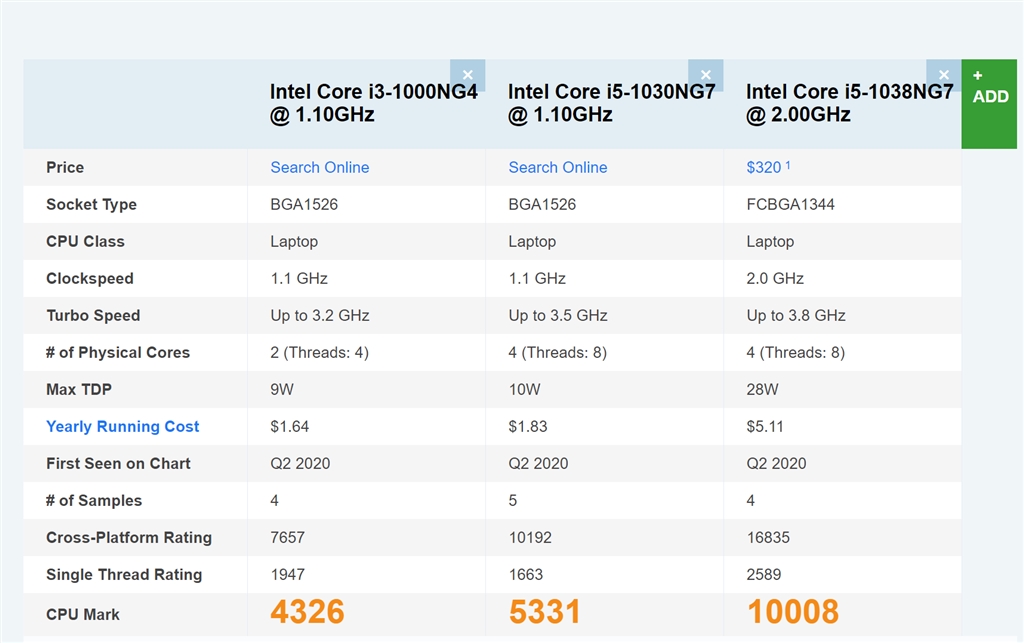1024x643 pixels.
Task: Remove Intel Core i5-1038NG7 column with X
Action: (943, 75)
